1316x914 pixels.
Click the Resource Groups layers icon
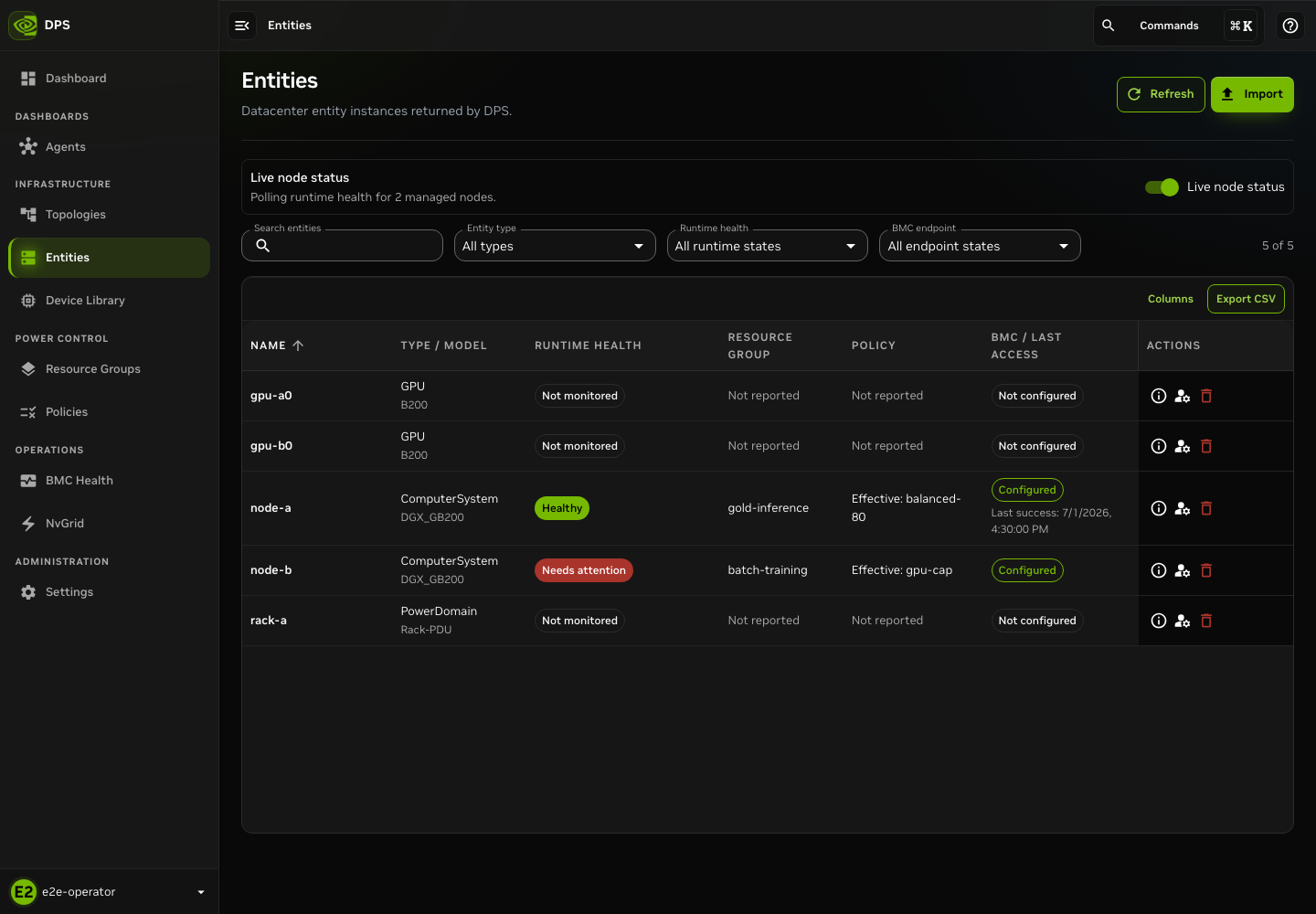[28, 369]
